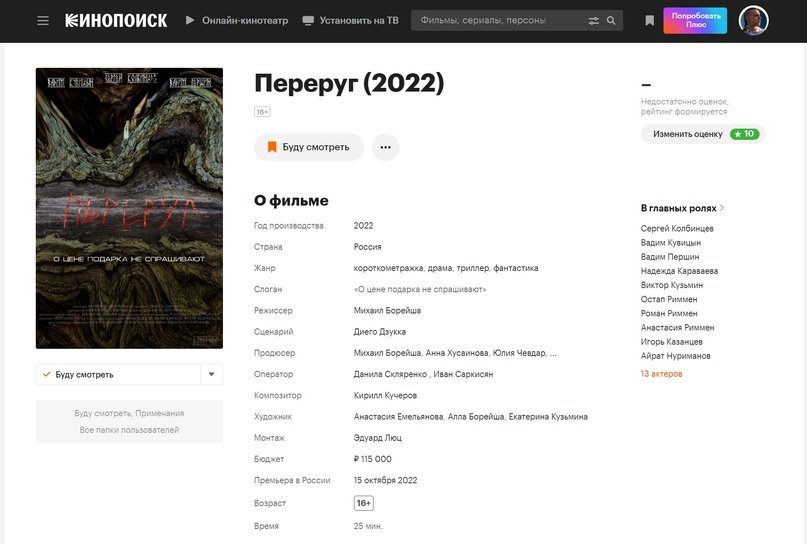Image resolution: width=807 pixels, height=544 pixels.
Task: Open artist Алла Борейша
Action: [x=476, y=416]
